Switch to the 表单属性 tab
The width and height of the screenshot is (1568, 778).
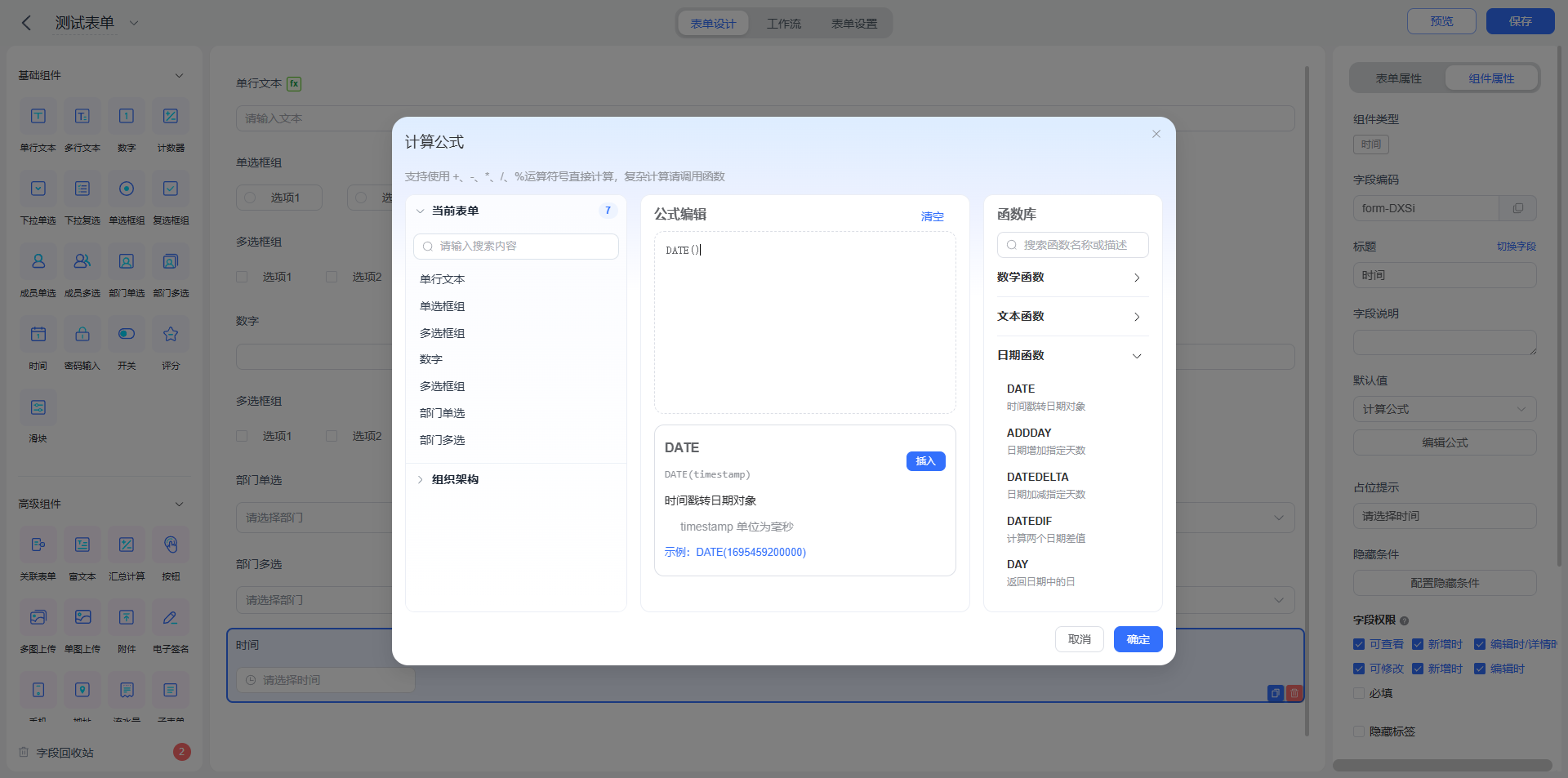pos(1398,78)
